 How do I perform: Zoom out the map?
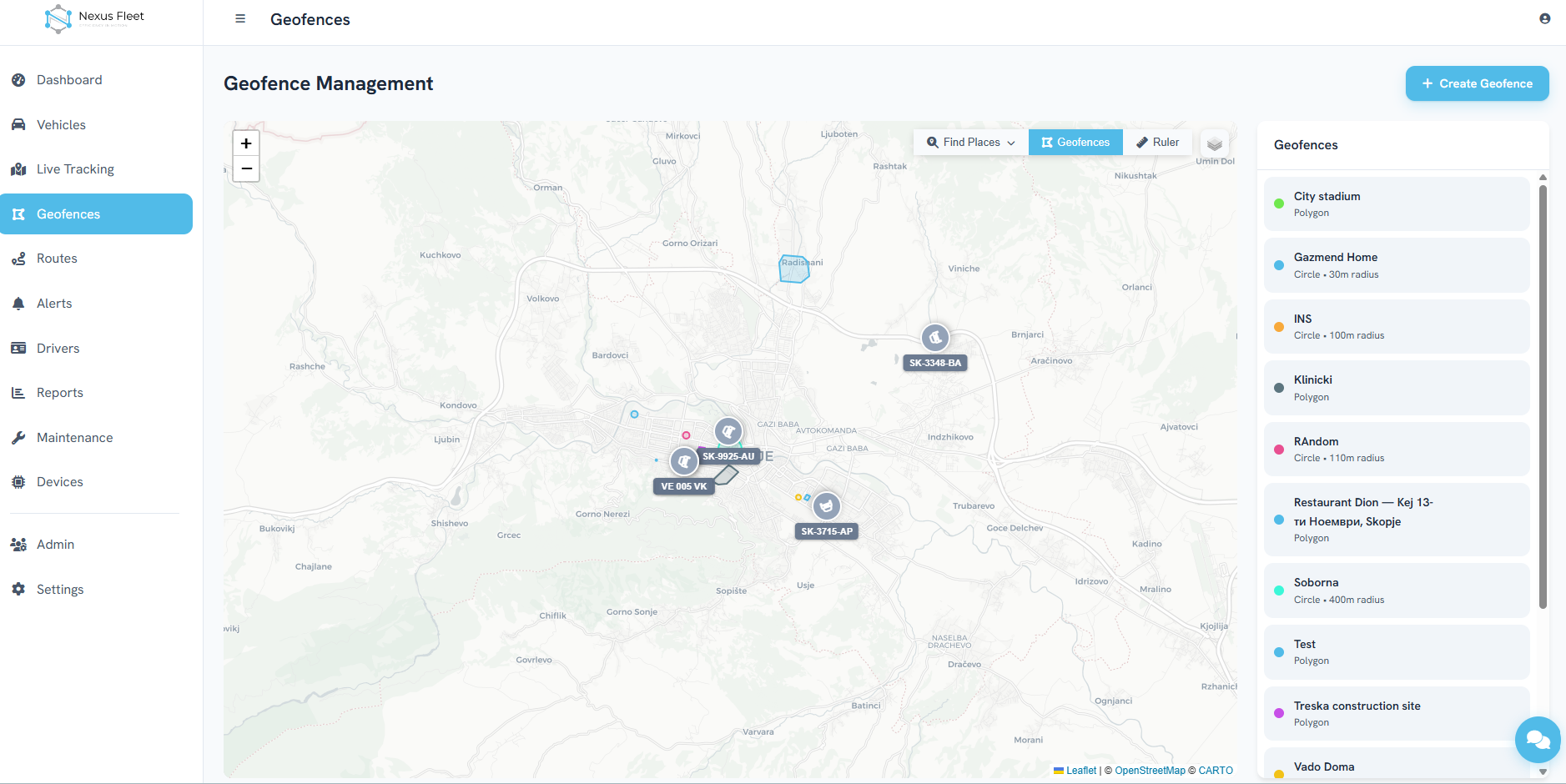(246, 168)
